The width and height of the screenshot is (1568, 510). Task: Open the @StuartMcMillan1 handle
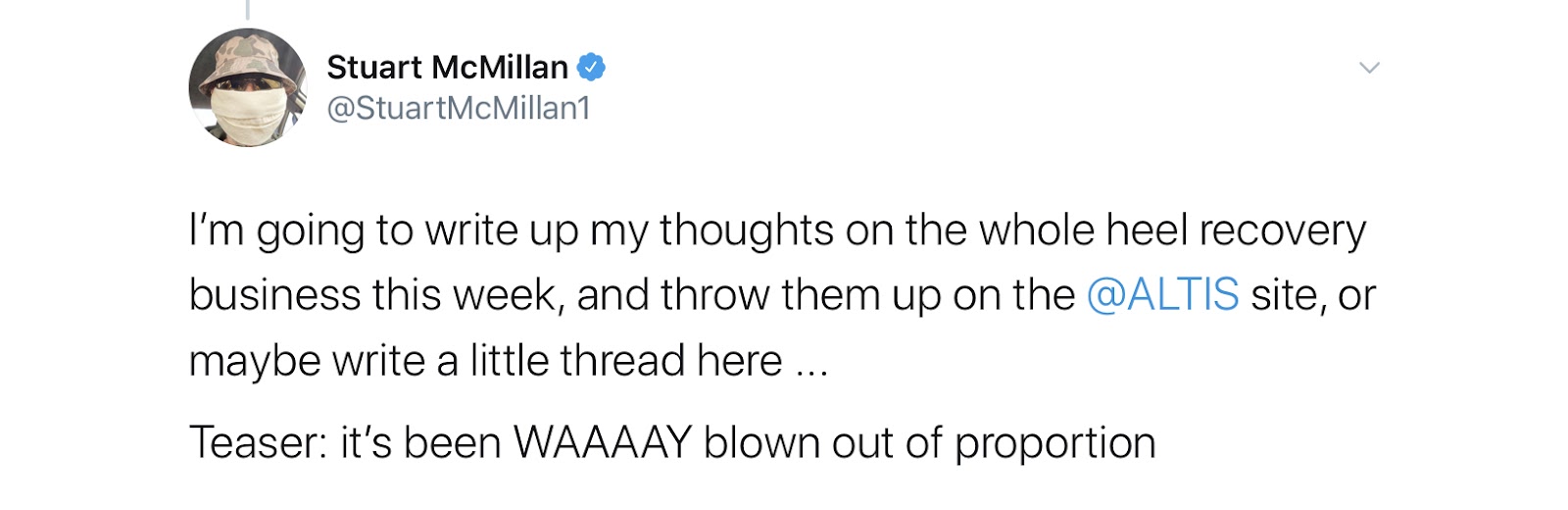point(459,108)
